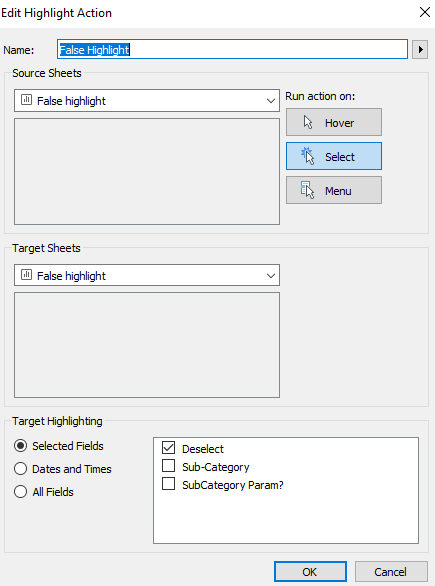Image resolution: width=435 pixels, height=586 pixels.
Task: Click inside the Name text field
Action: [232, 49]
